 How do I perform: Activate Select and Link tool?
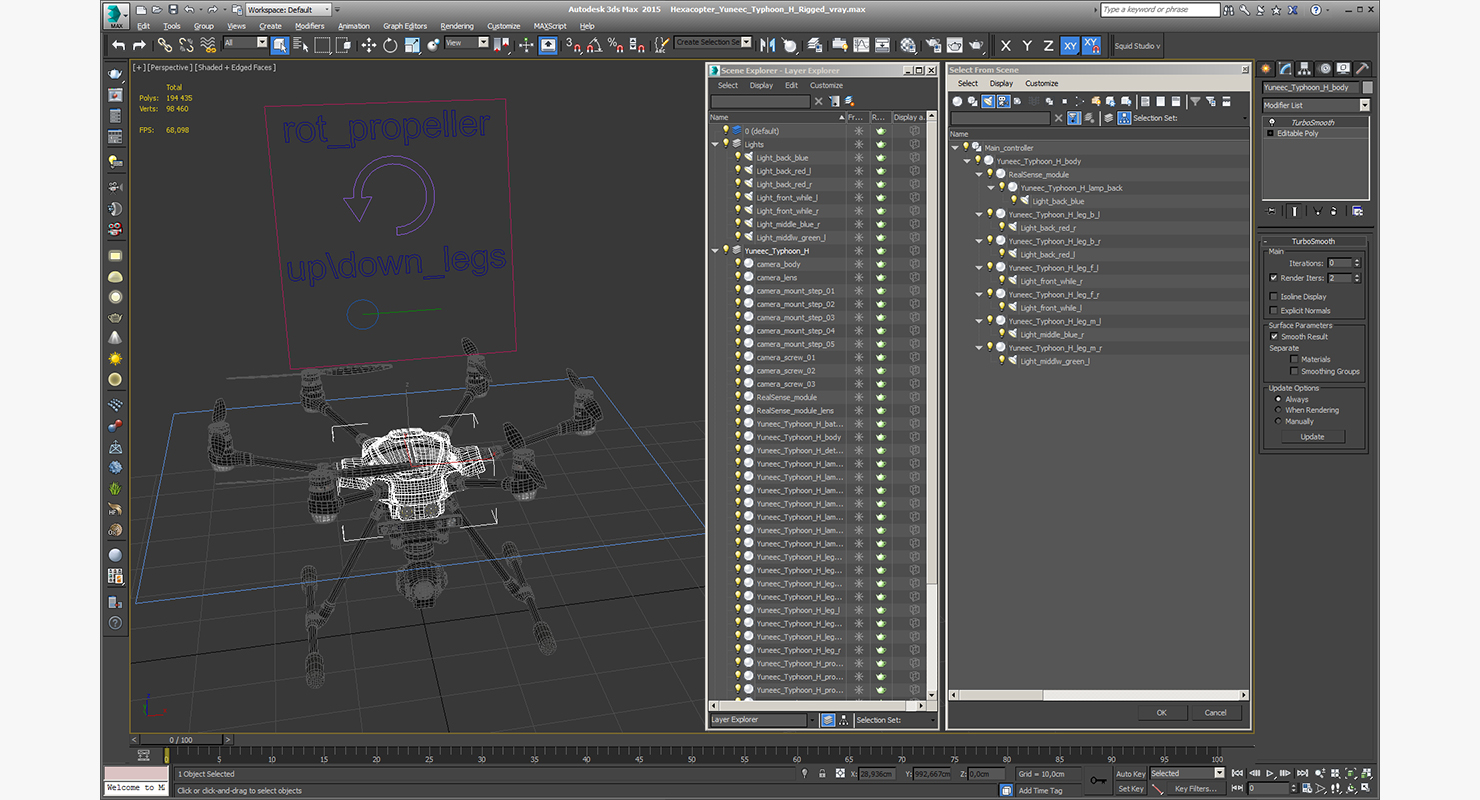click(164, 45)
